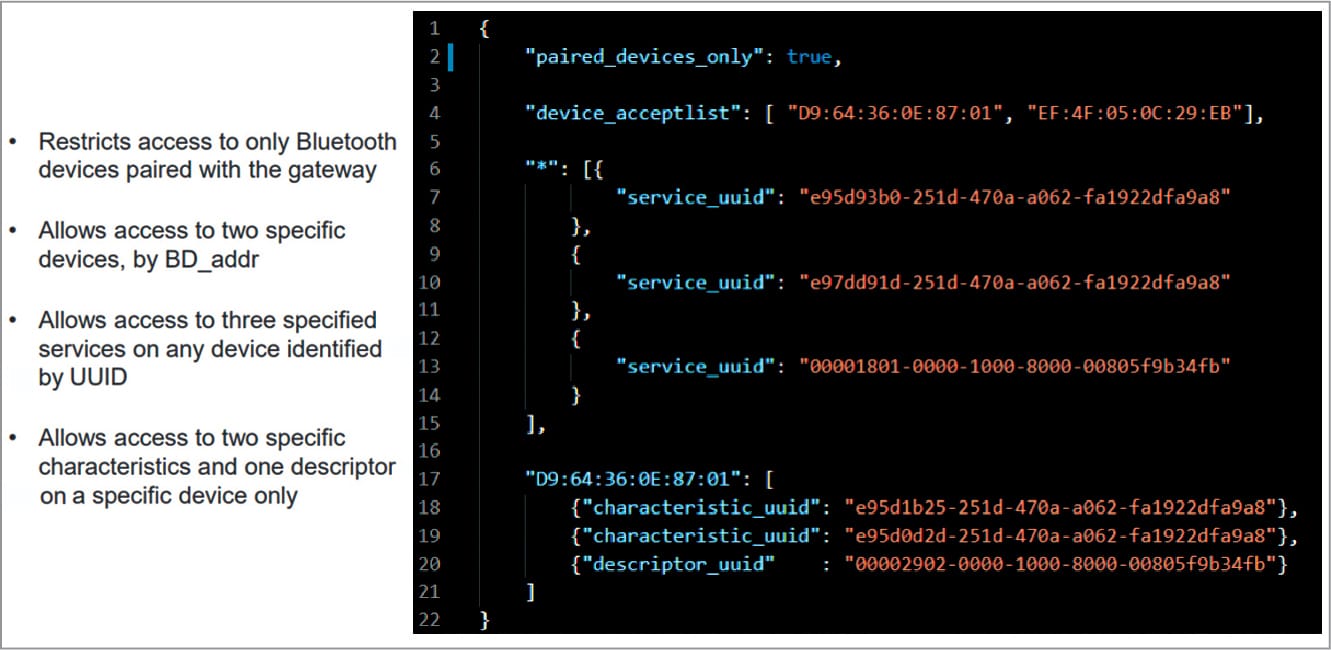Screen dimensions: 1331x650
Task: Click the closing brace on line 22
Action: pos(485,621)
